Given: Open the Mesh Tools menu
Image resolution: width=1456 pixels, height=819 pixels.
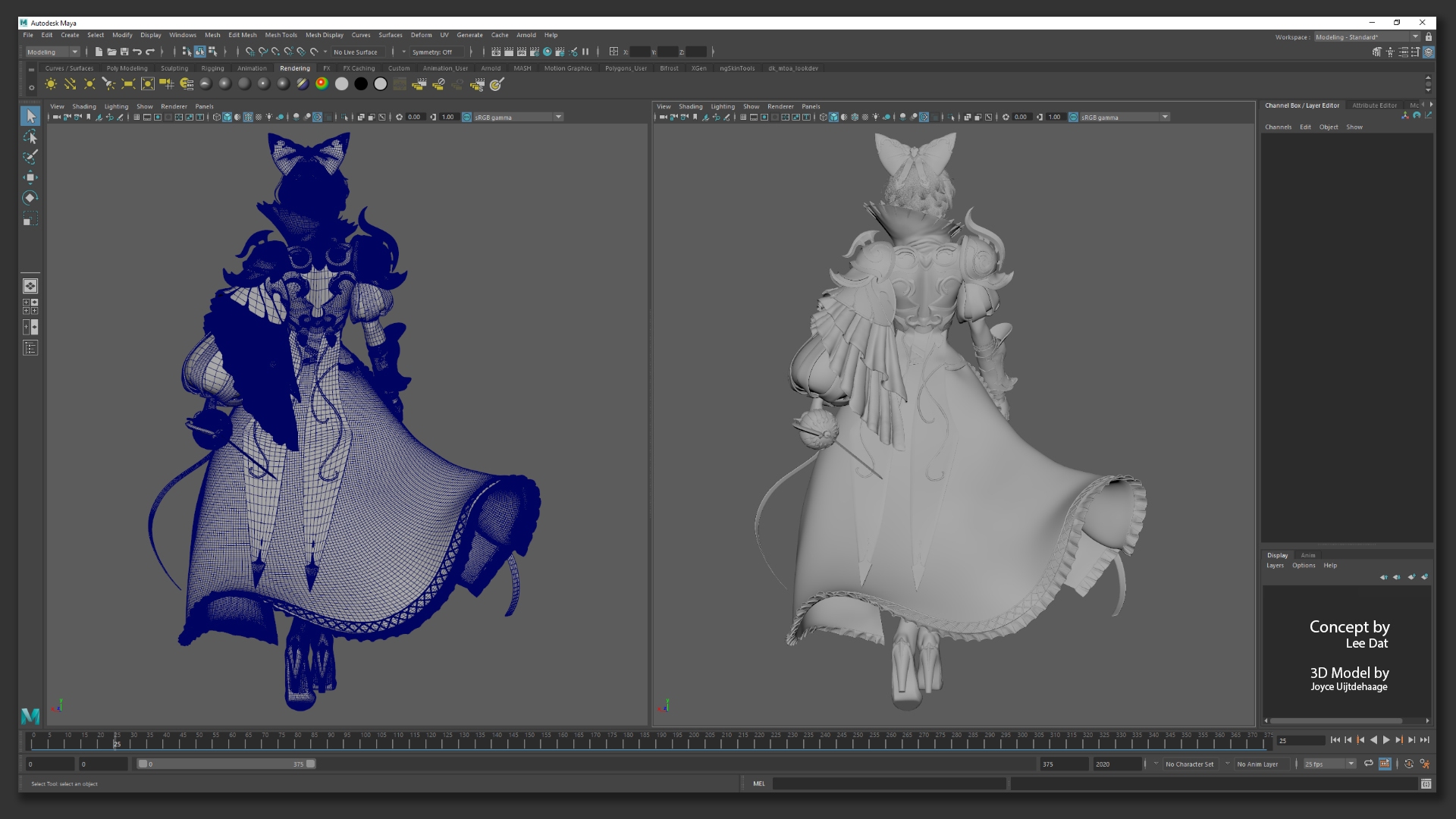Looking at the screenshot, I should [281, 35].
